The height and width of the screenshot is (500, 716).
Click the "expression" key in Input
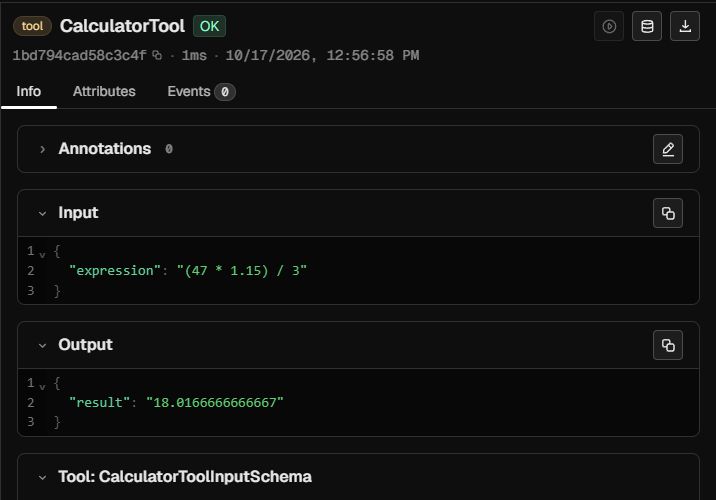click(x=115, y=270)
